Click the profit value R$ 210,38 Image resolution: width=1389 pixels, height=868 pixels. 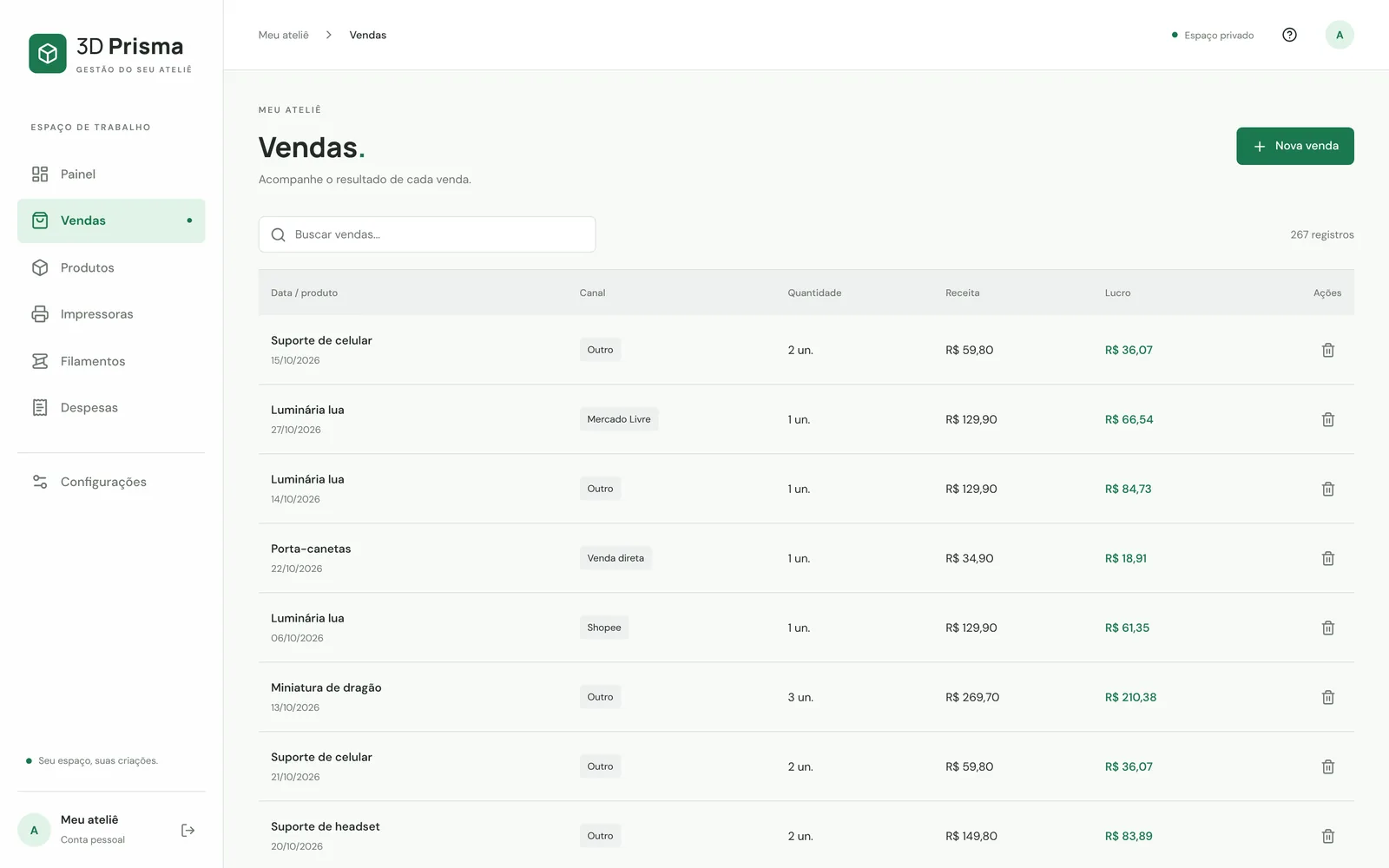[1130, 697]
